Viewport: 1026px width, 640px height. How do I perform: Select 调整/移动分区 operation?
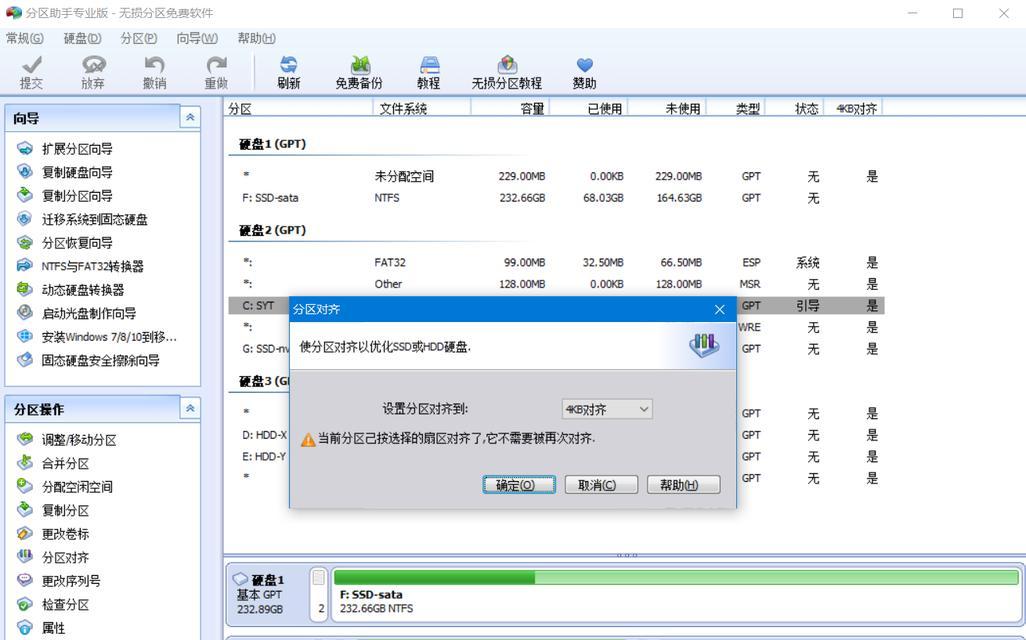point(66,440)
